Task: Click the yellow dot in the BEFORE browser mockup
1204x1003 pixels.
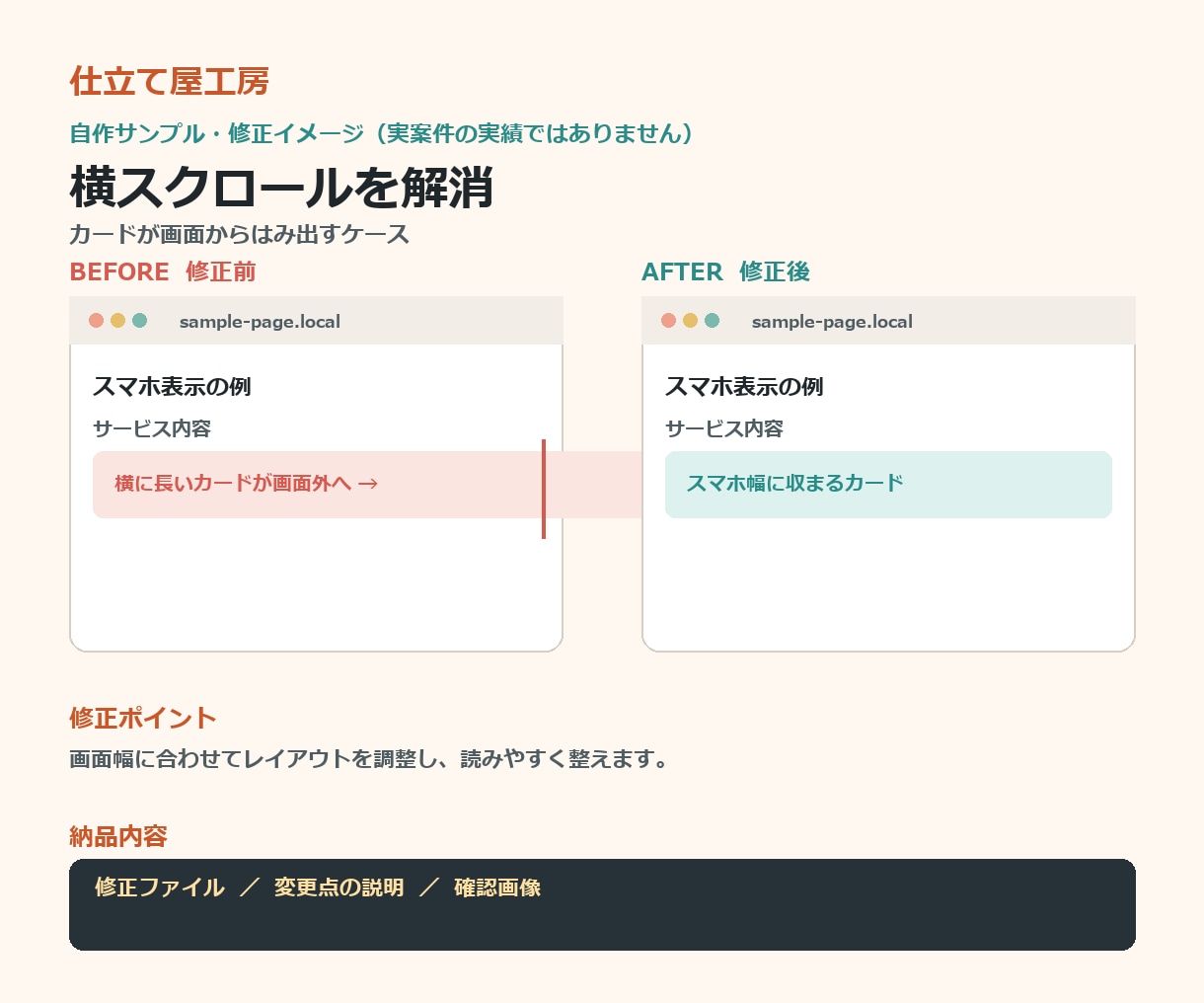Action: point(117,321)
